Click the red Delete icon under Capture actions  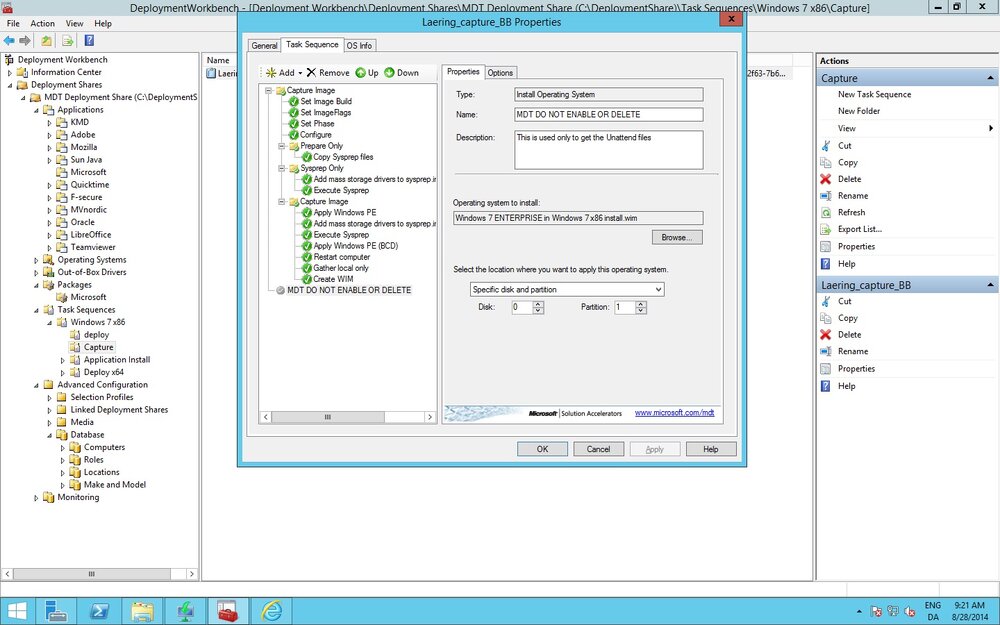[826, 179]
